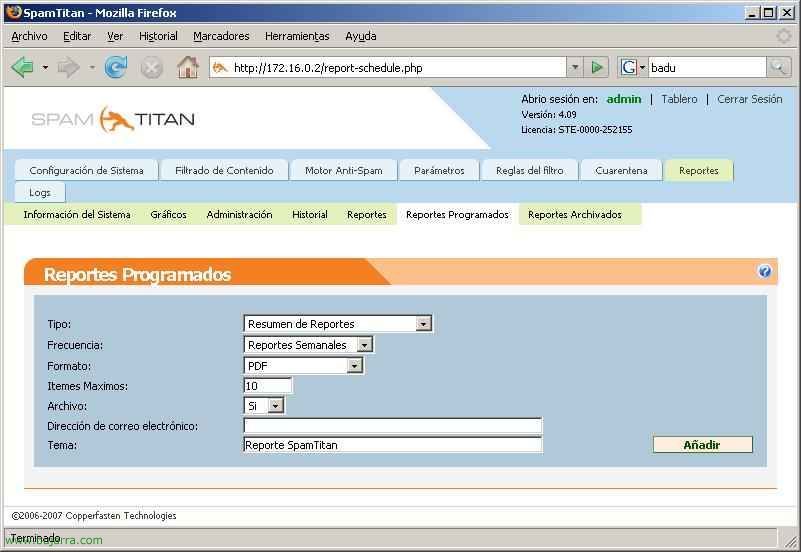Switch to Logs tab
This screenshot has width=801, height=552.
coord(40,193)
